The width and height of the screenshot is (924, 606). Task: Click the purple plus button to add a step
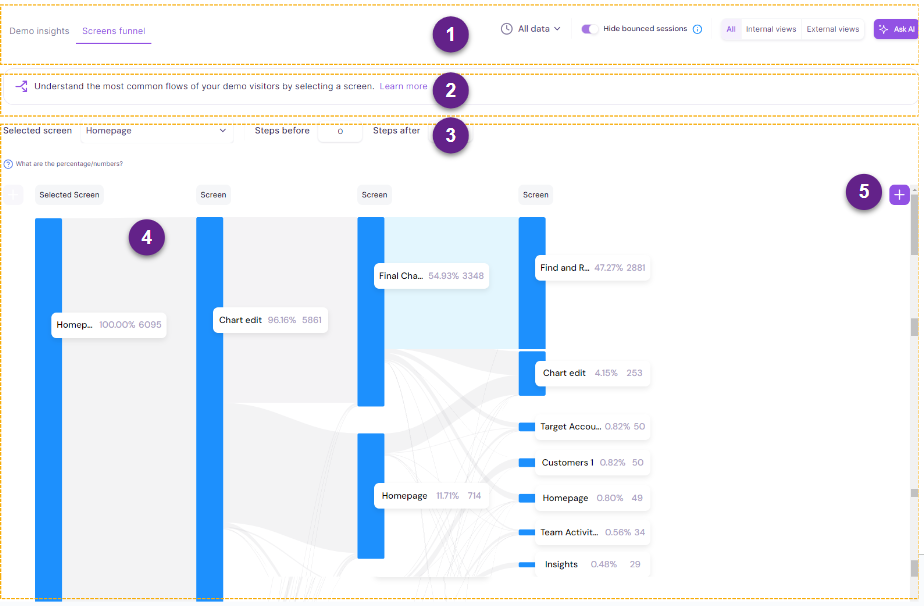pyautogui.click(x=898, y=195)
